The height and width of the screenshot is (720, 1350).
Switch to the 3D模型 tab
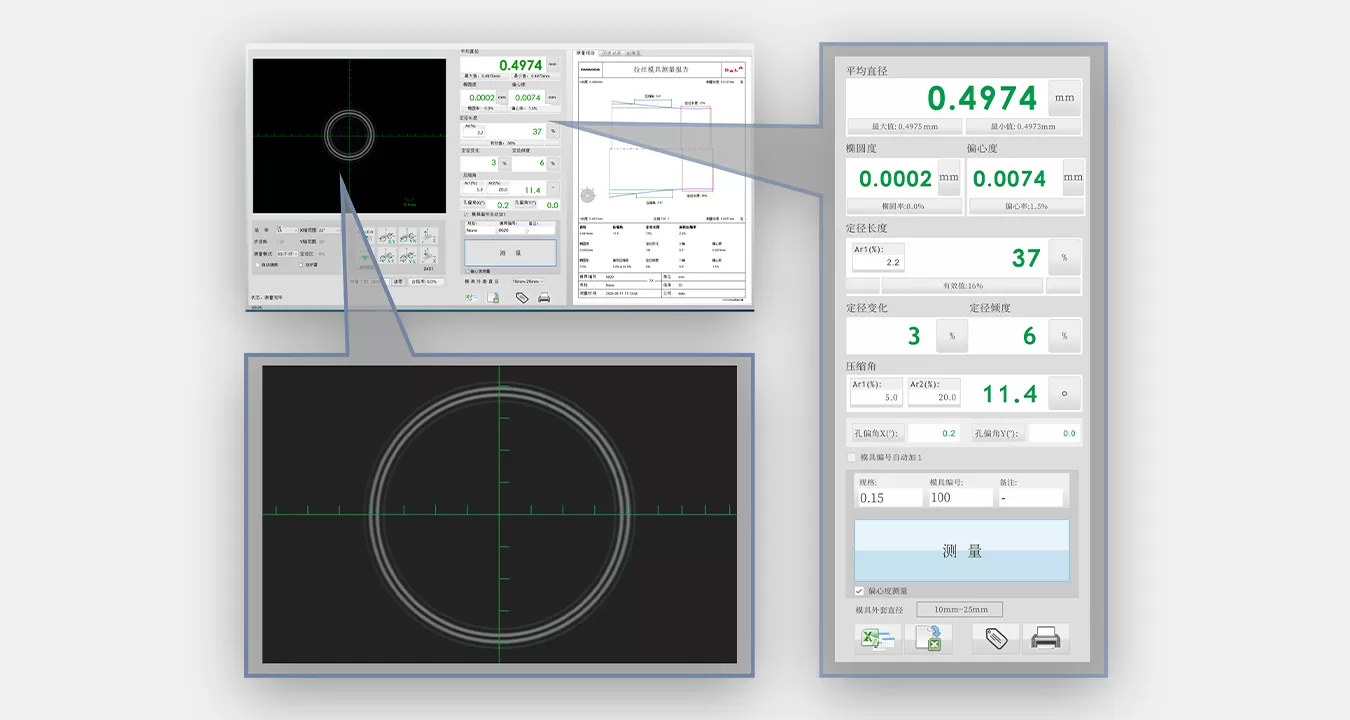point(633,53)
